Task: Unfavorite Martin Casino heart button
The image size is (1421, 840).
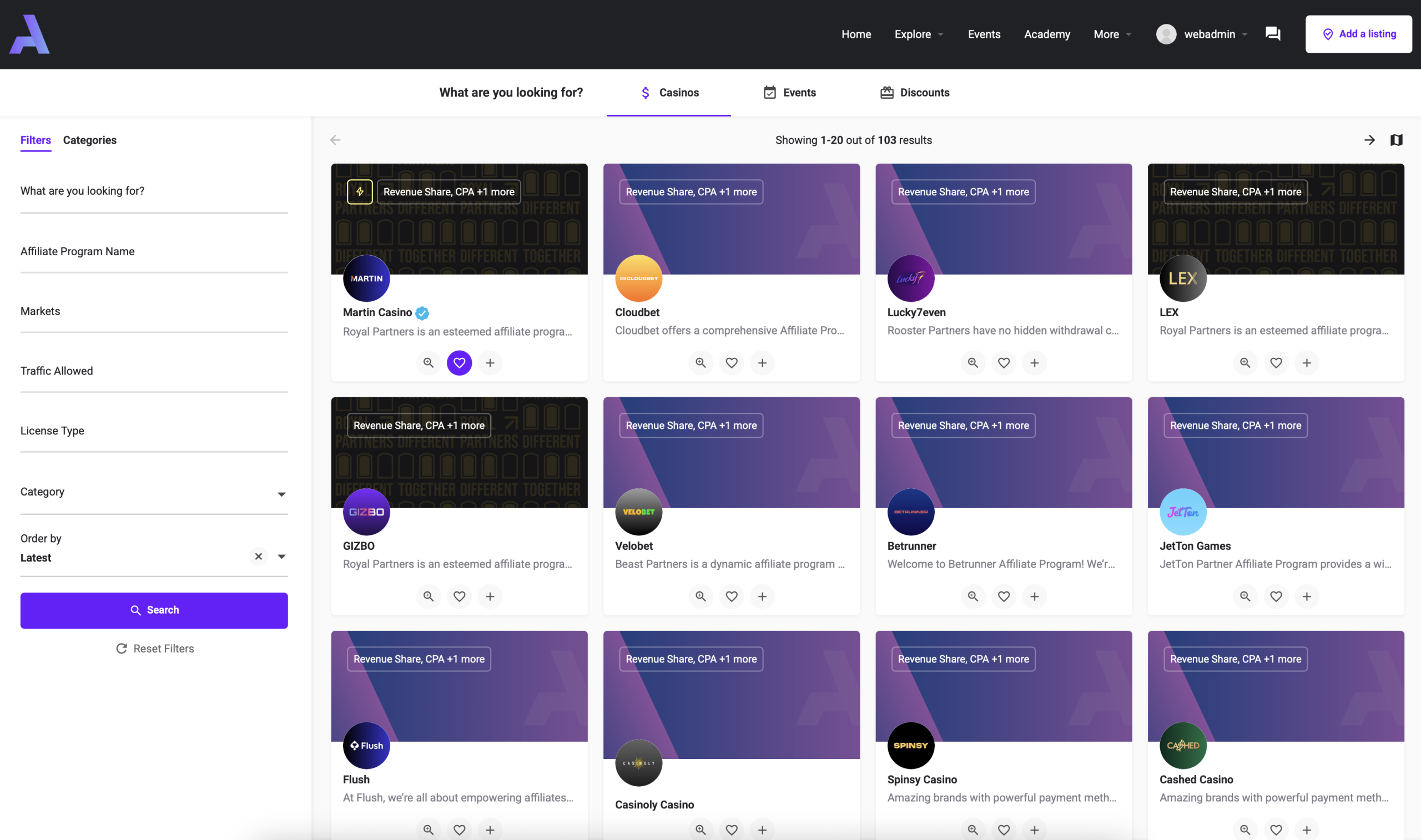Action: (460, 363)
